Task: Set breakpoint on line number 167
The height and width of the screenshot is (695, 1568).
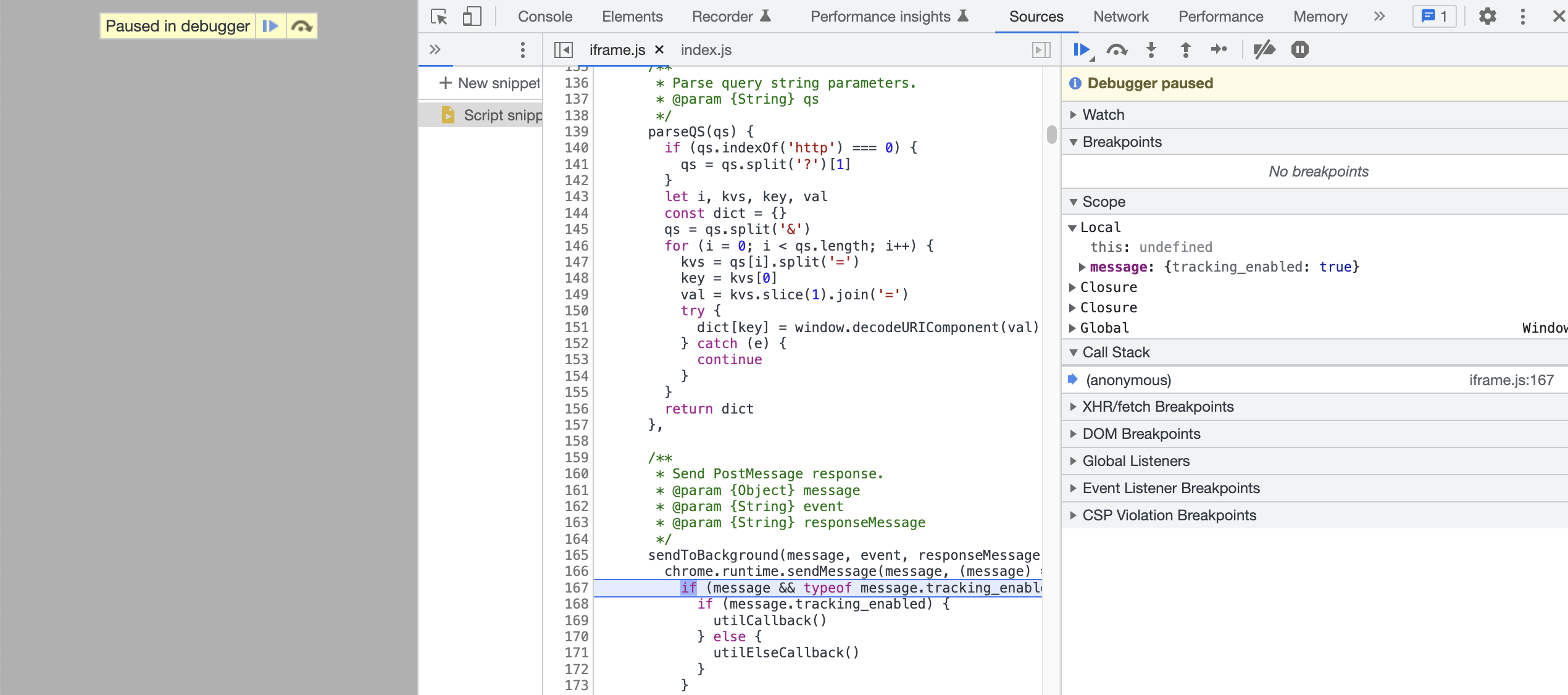Action: click(x=577, y=588)
